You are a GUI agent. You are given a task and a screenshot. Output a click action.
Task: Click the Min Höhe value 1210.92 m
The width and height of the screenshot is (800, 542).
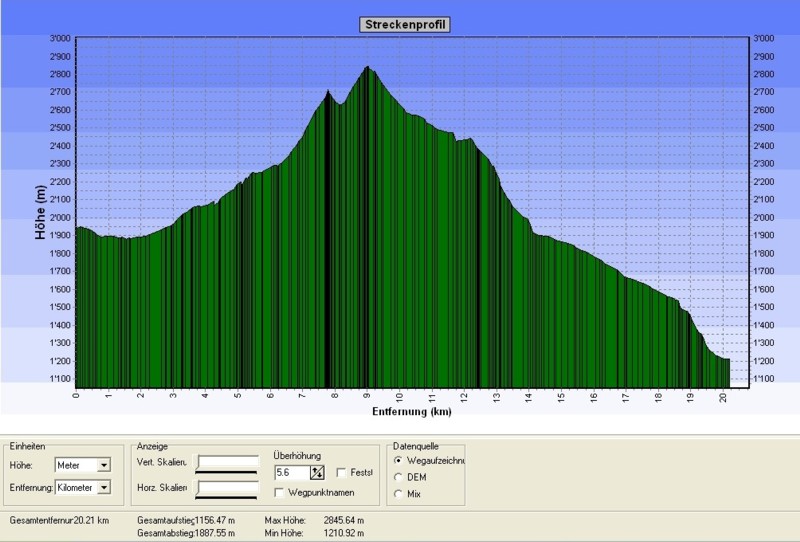[x=344, y=534]
